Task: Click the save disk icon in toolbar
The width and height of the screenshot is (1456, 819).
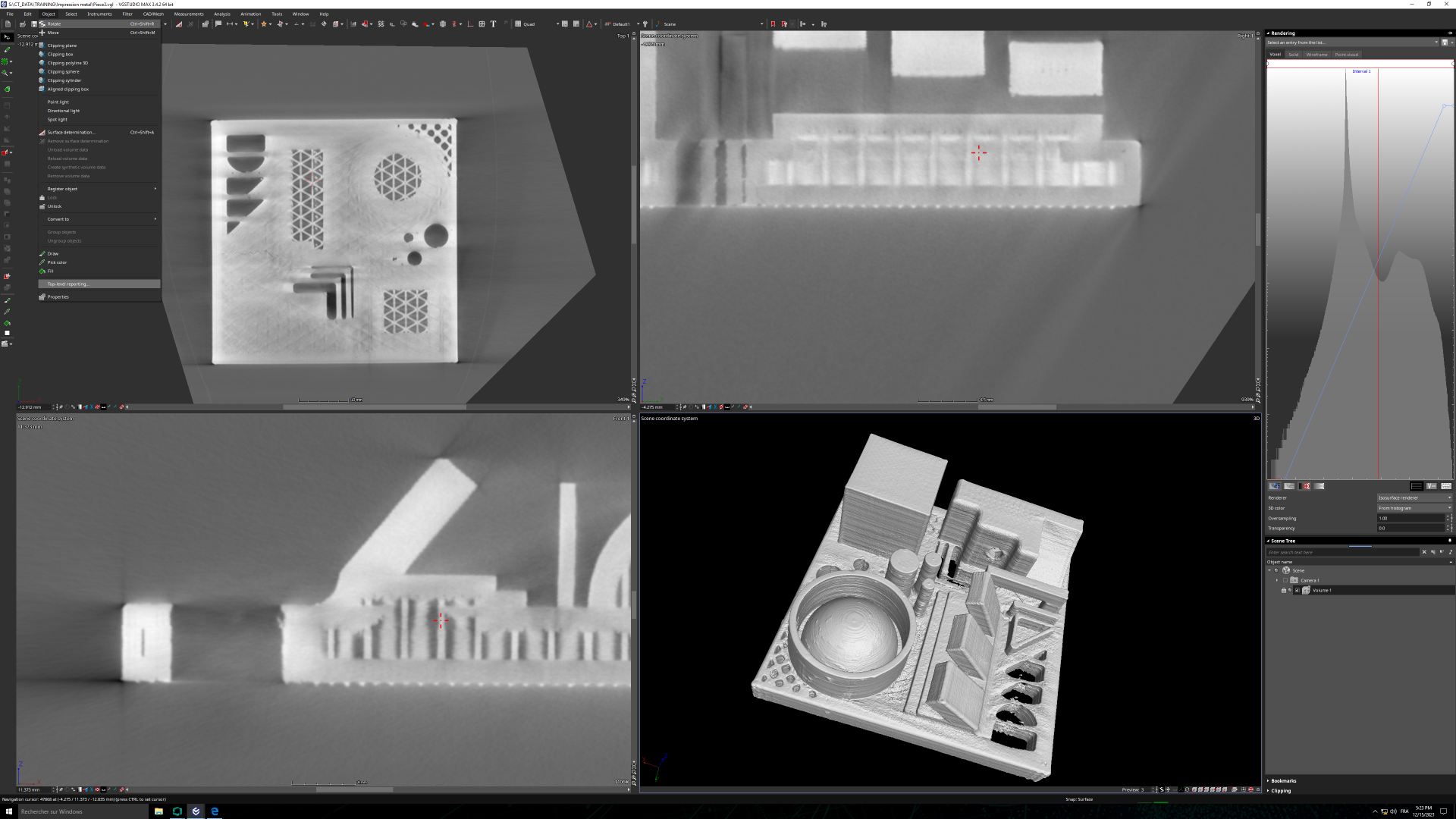Action: point(33,24)
